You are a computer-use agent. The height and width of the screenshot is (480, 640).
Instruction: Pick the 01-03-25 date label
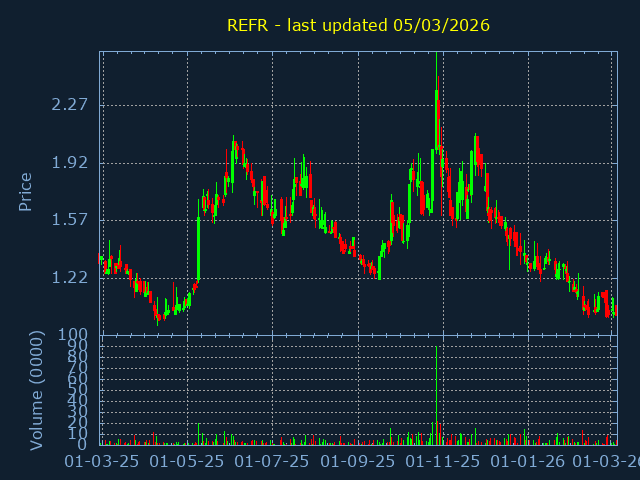(x=101, y=462)
